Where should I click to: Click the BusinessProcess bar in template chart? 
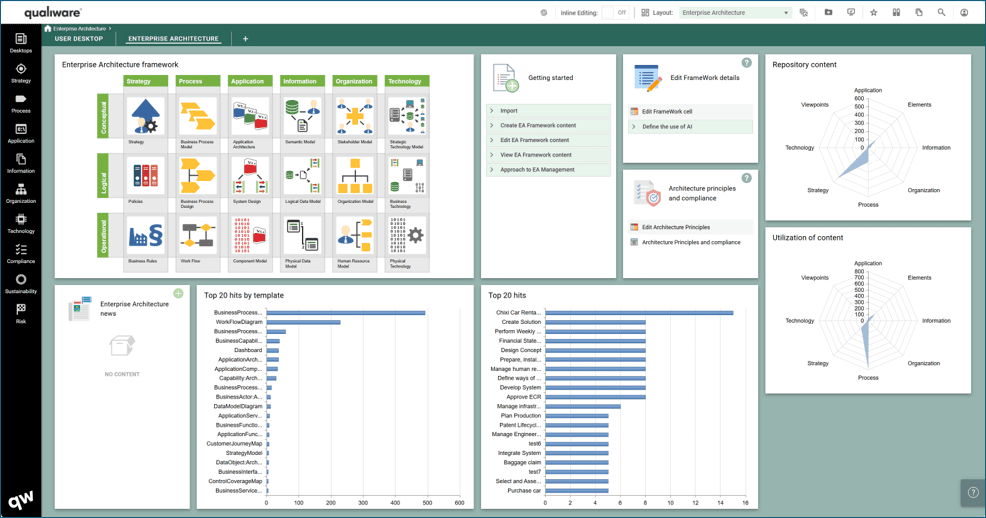point(345,313)
